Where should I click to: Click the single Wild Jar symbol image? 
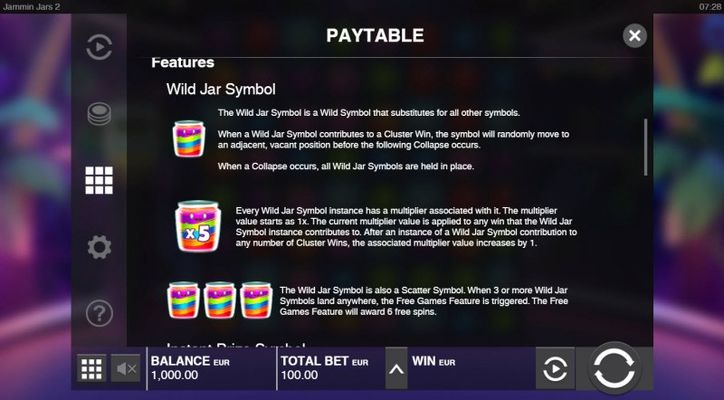pos(188,139)
